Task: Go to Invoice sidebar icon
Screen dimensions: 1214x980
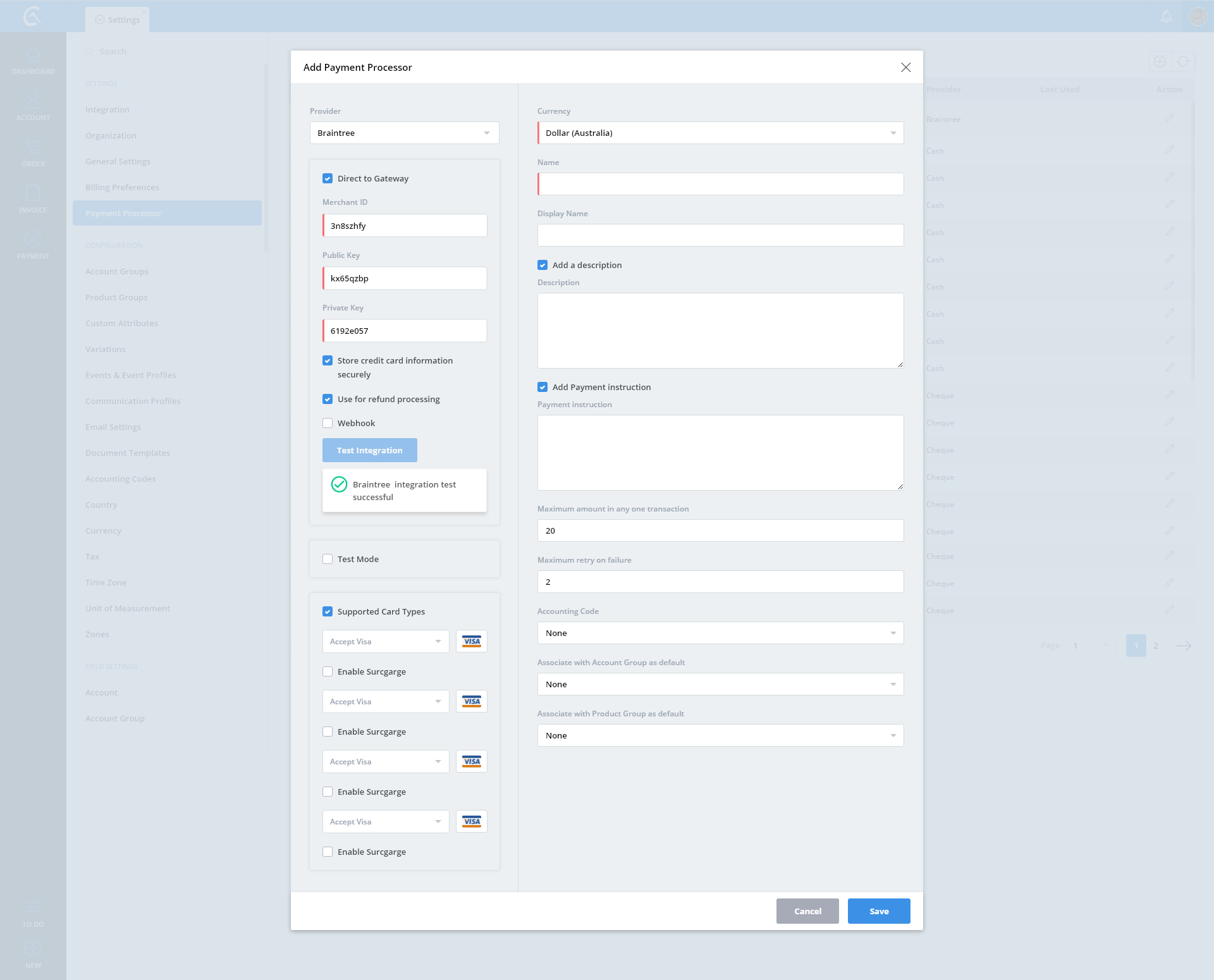Action: click(x=33, y=193)
